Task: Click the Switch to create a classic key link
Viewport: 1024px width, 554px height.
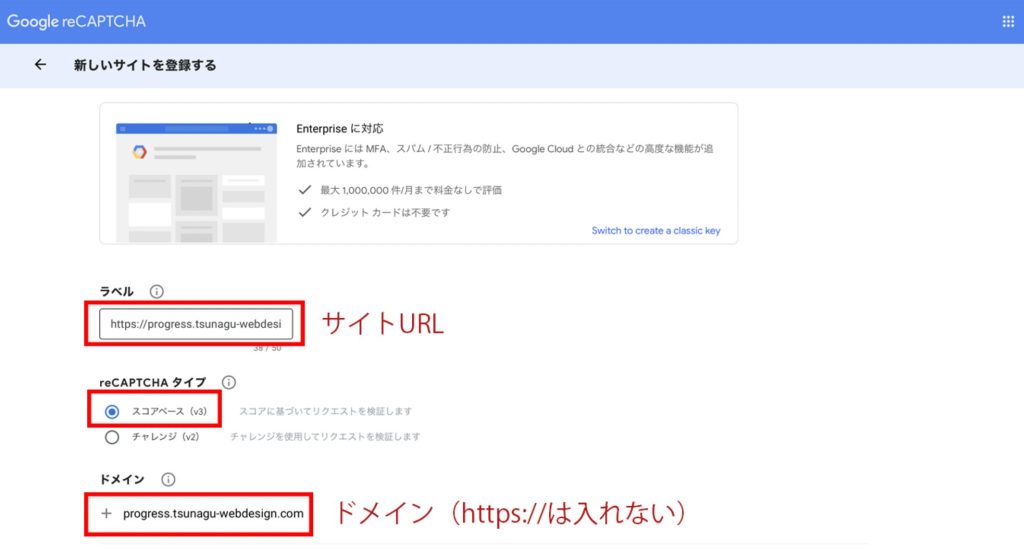Action: (655, 231)
